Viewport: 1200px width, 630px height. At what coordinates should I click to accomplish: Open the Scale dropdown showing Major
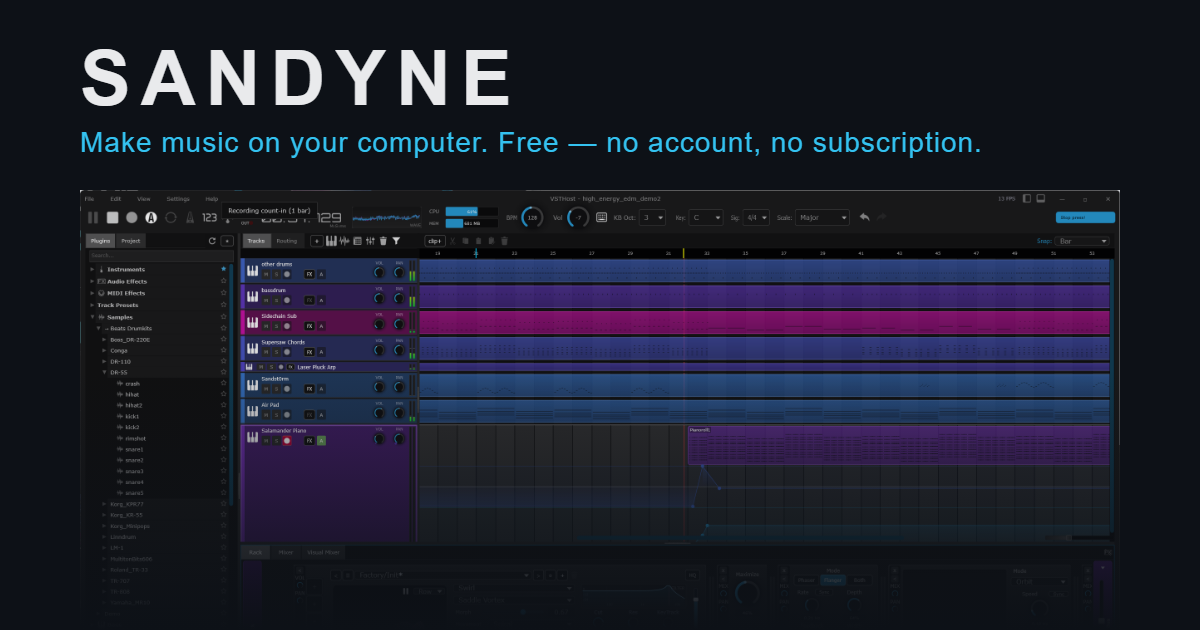(x=822, y=217)
